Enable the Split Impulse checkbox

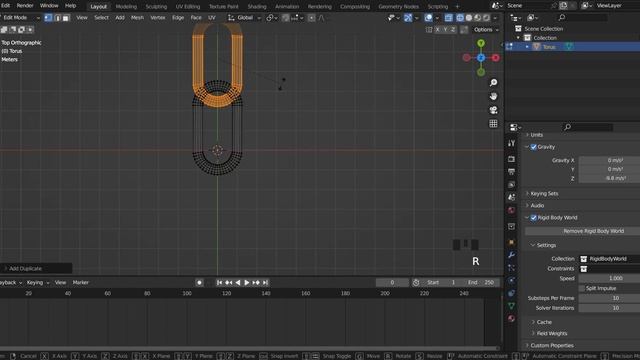(582, 288)
